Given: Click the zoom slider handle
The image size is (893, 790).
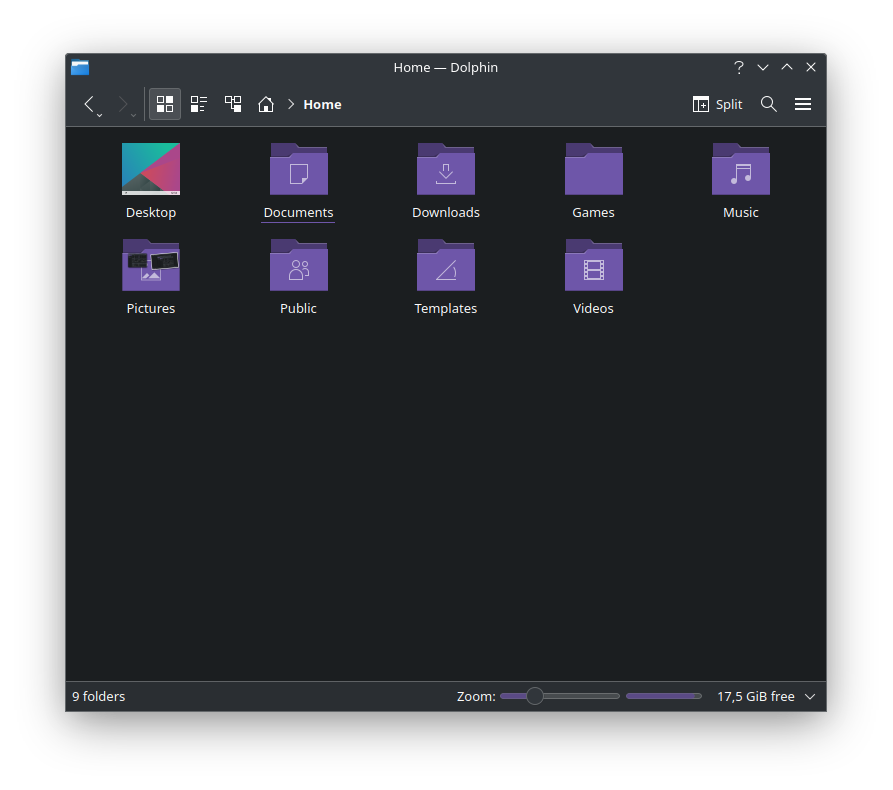Looking at the screenshot, I should pos(535,696).
